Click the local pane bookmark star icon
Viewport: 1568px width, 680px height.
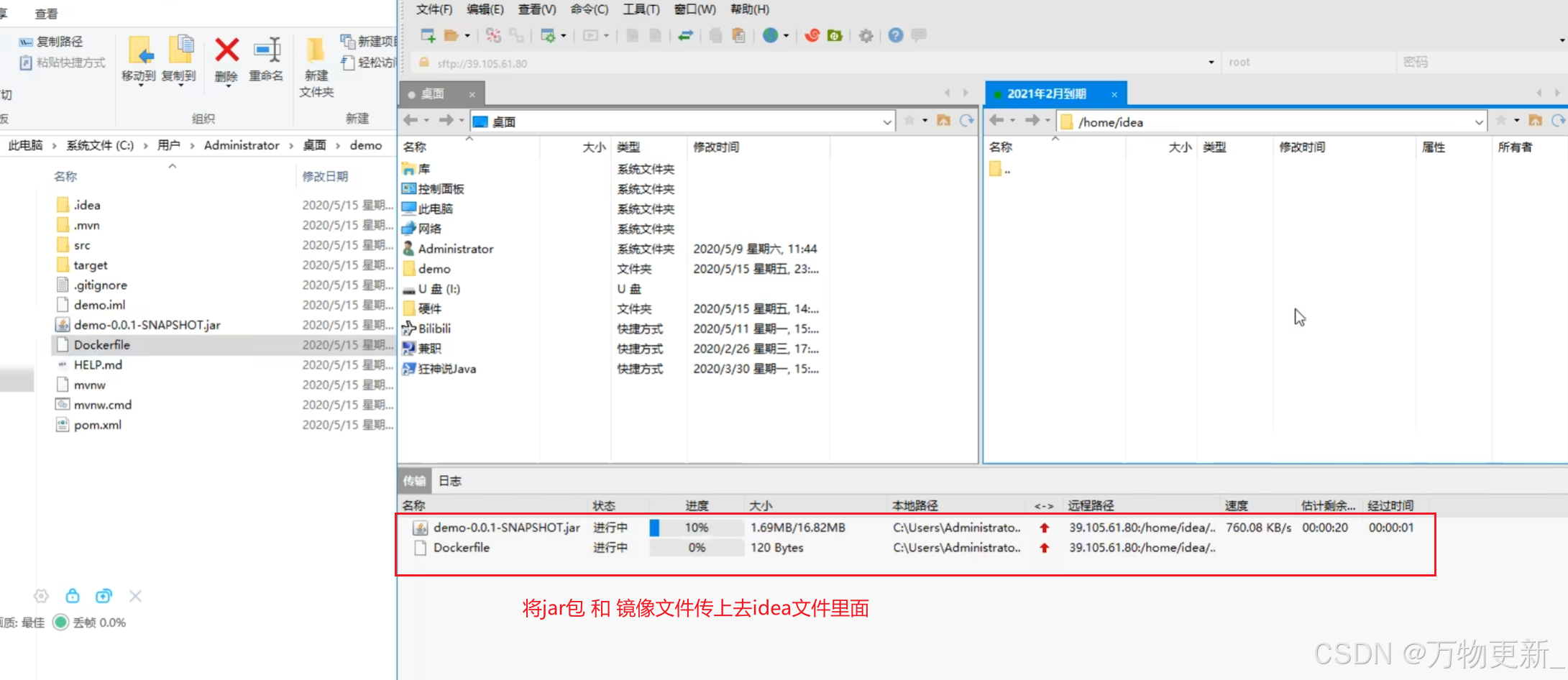pos(909,121)
